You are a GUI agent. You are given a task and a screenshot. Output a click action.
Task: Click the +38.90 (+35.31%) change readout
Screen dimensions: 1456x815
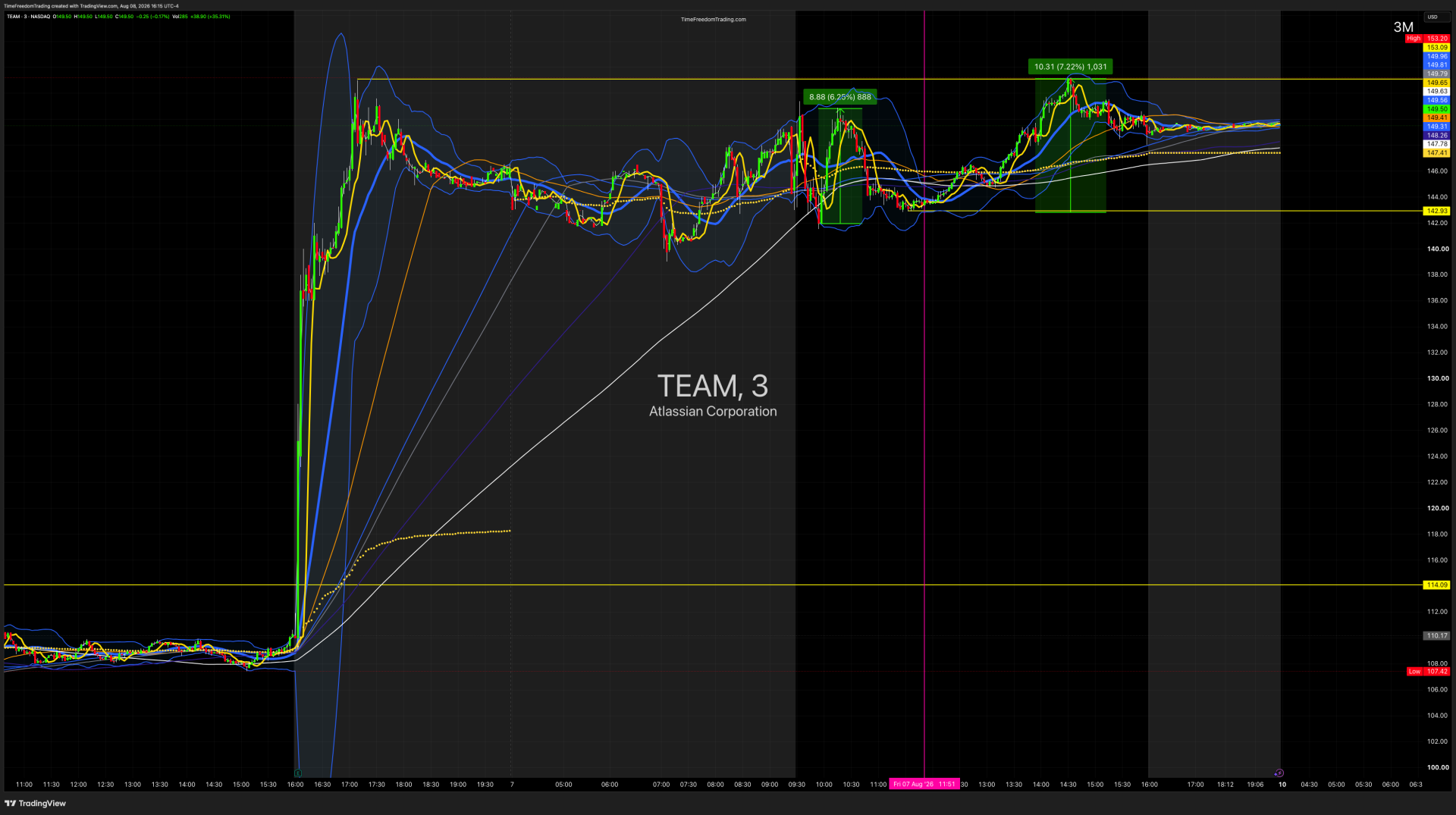pos(210,17)
